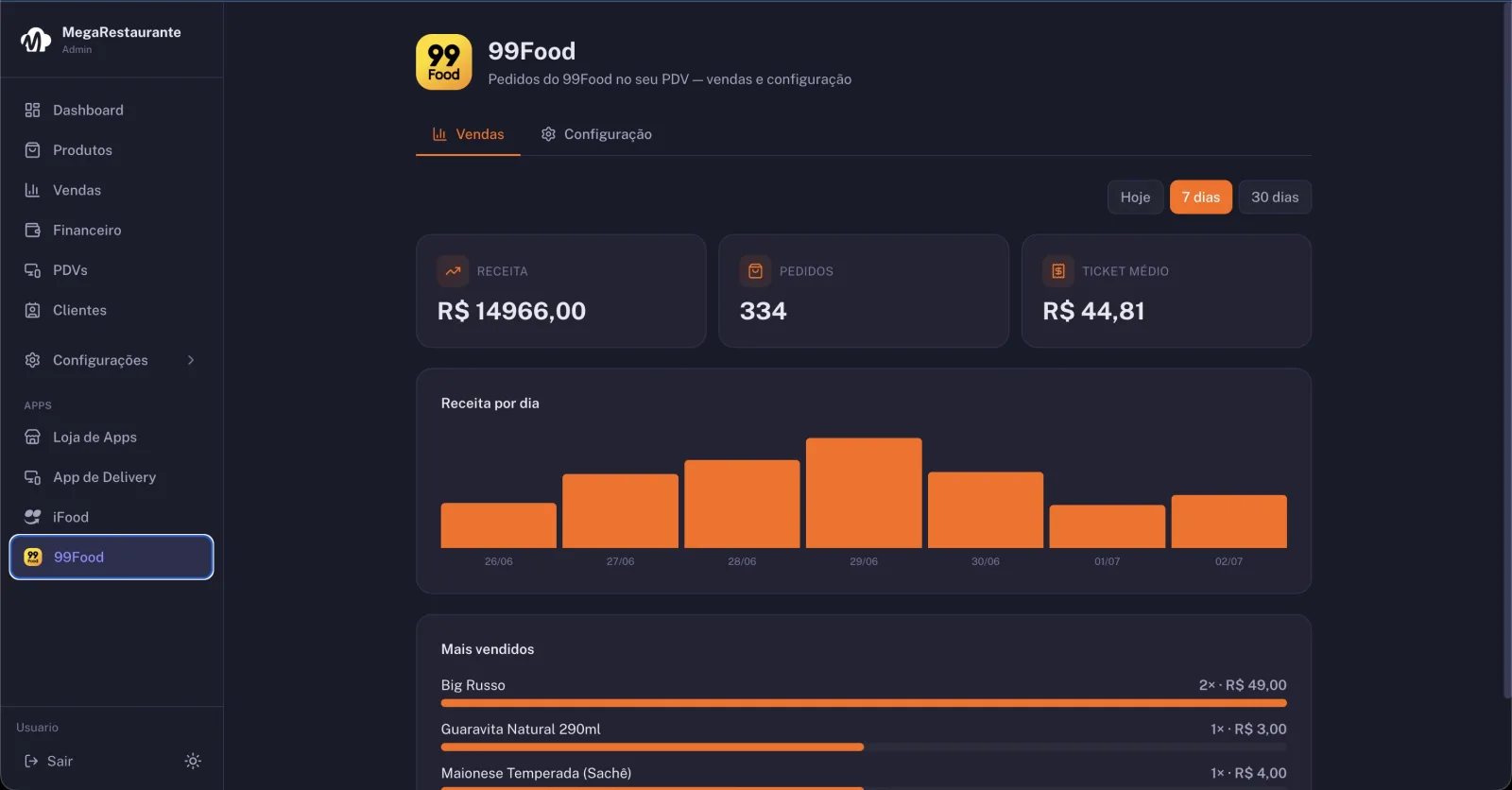The image size is (1512, 790).
Task: Click the Guaravita Natural 290ml progress bar
Action: pyautogui.click(x=864, y=747)
